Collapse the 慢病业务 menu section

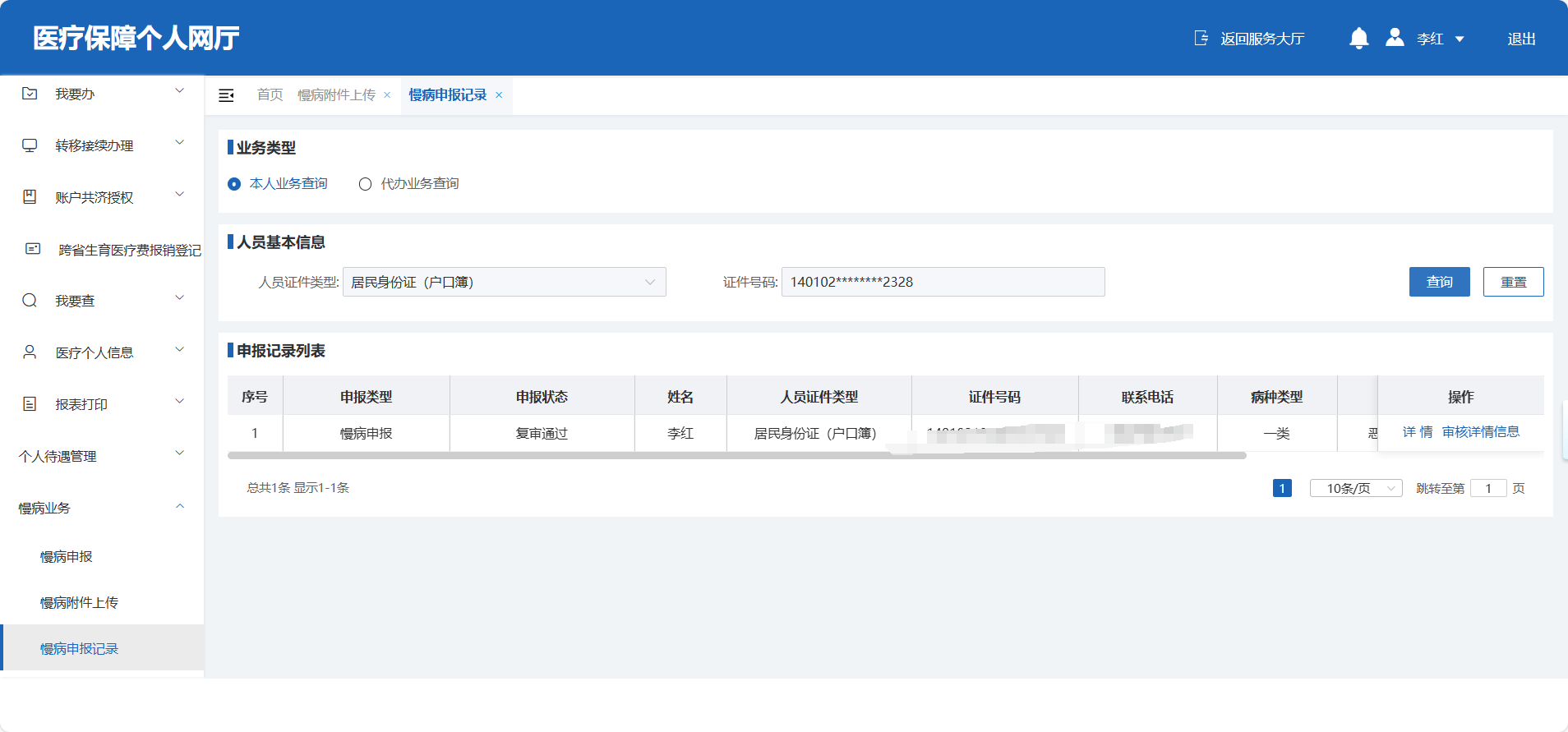pyautogui.click(x=180, y=507)
